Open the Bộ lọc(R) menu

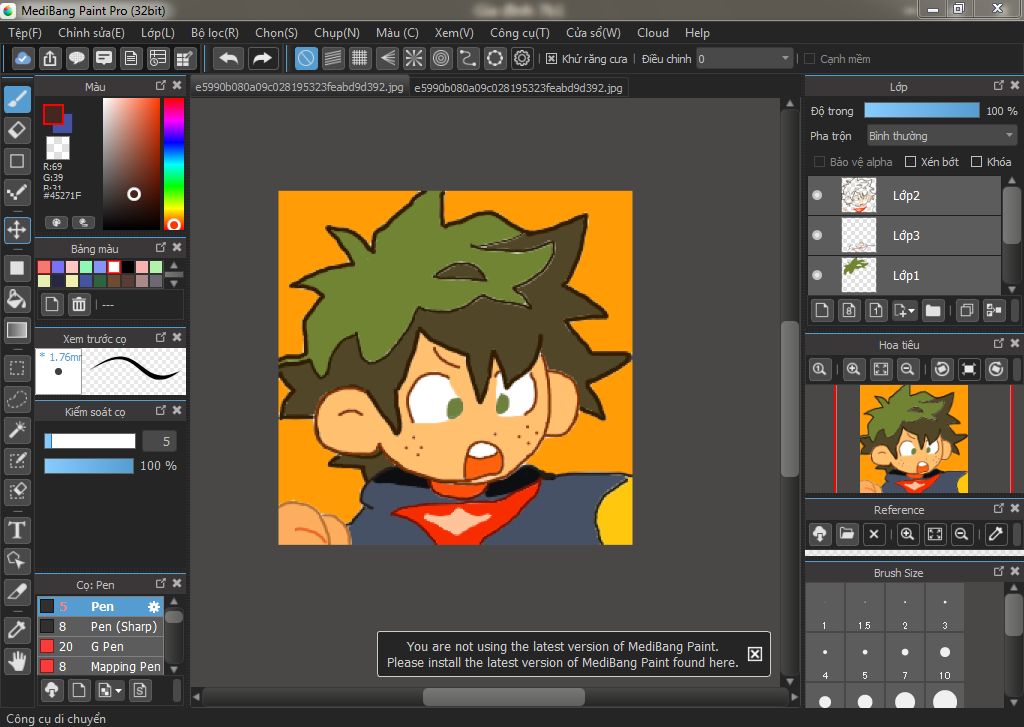[x=215, y=33]
